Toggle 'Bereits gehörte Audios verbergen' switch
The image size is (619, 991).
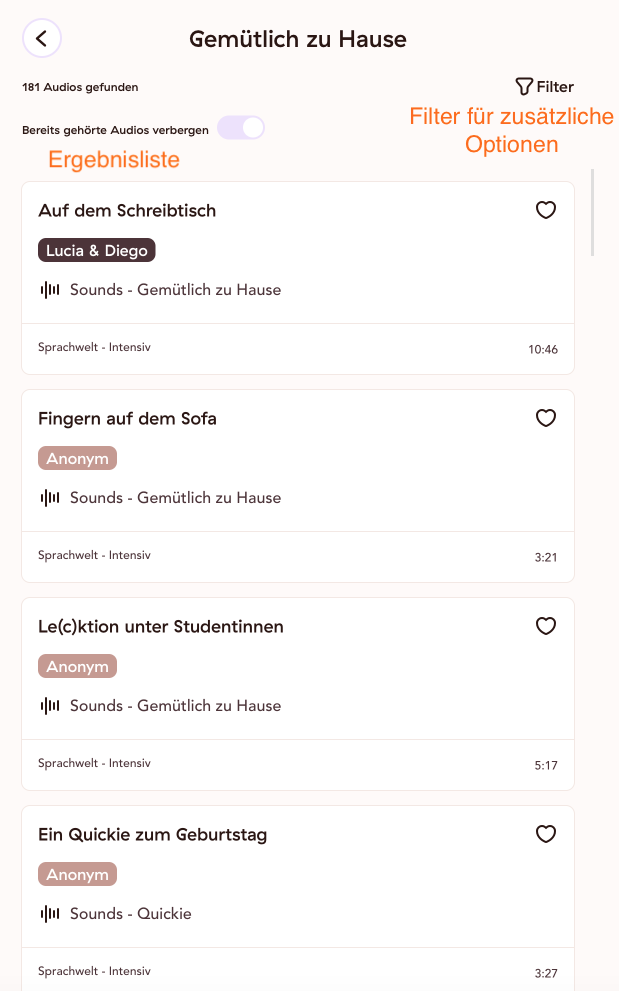[241, 128]
